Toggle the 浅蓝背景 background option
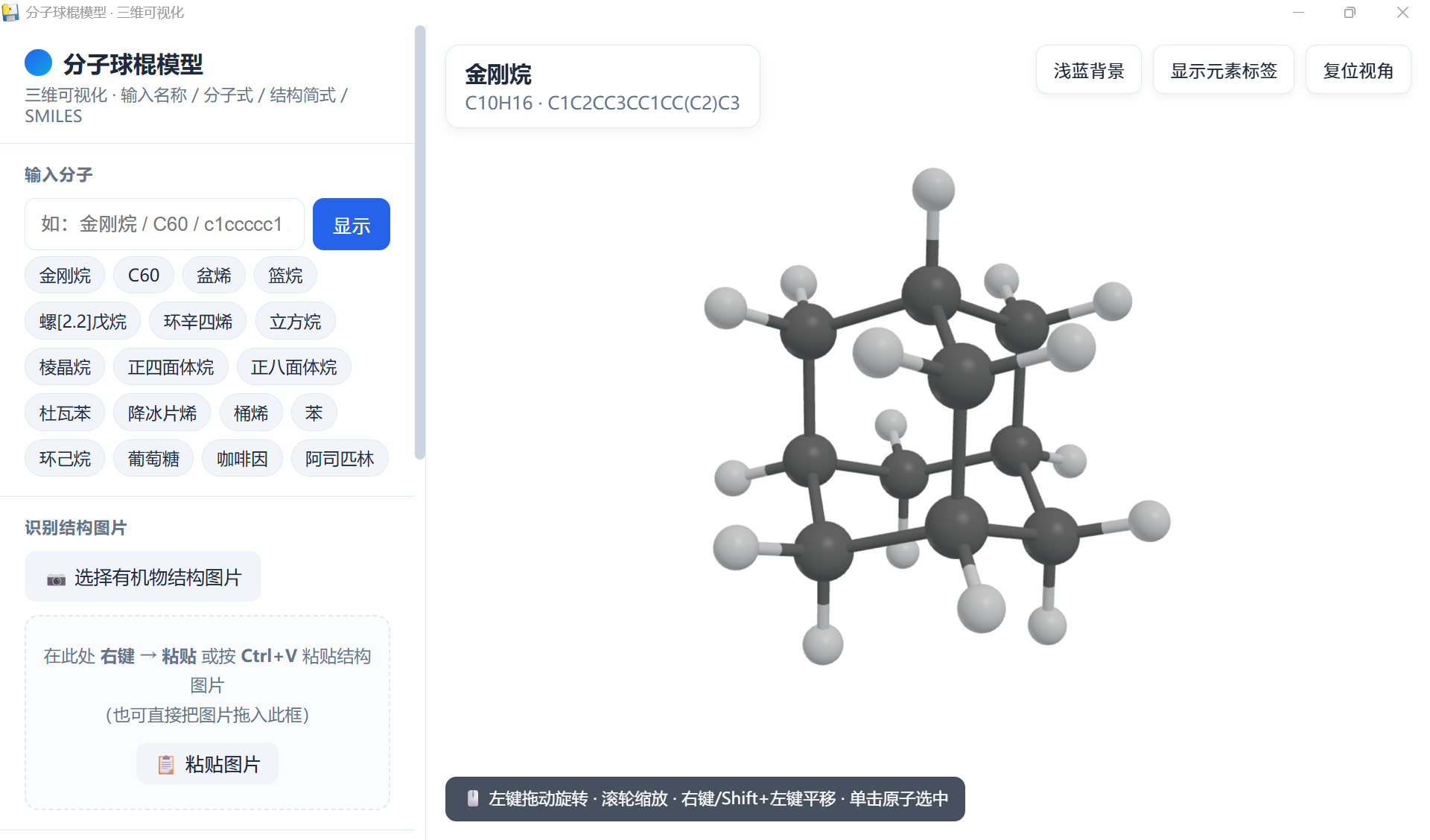1430x840 pixels. click(1088, 70)
